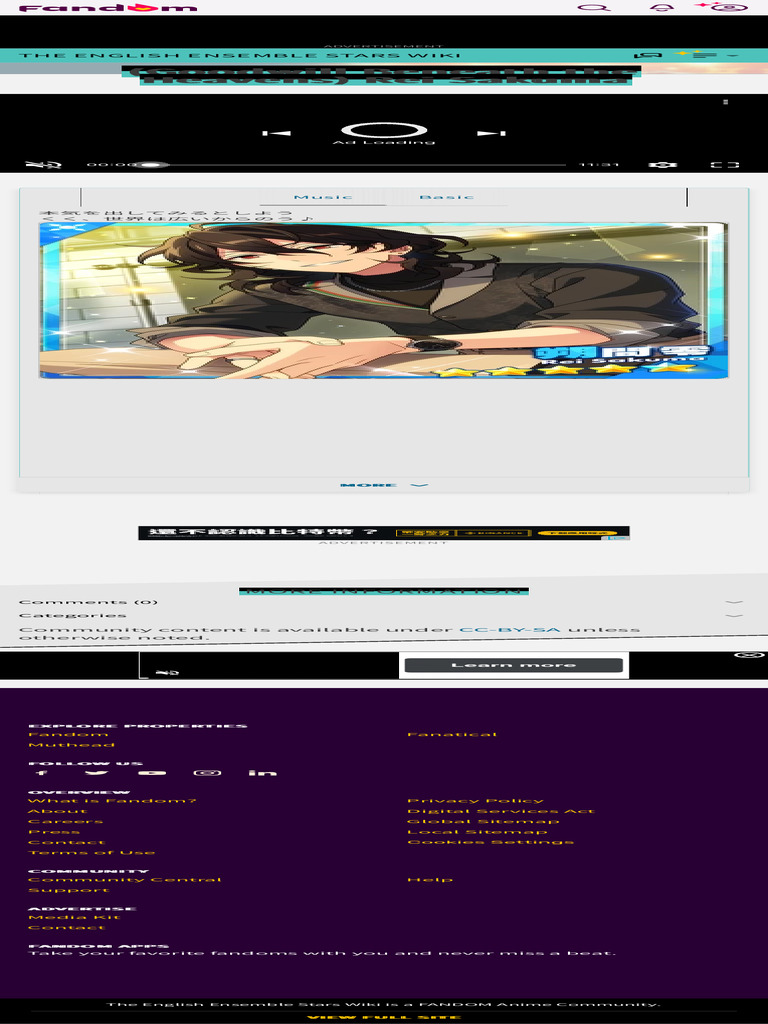Open the Muthead footer link
This screenshot has height=1024, width=768.
[x=71, y=745]
